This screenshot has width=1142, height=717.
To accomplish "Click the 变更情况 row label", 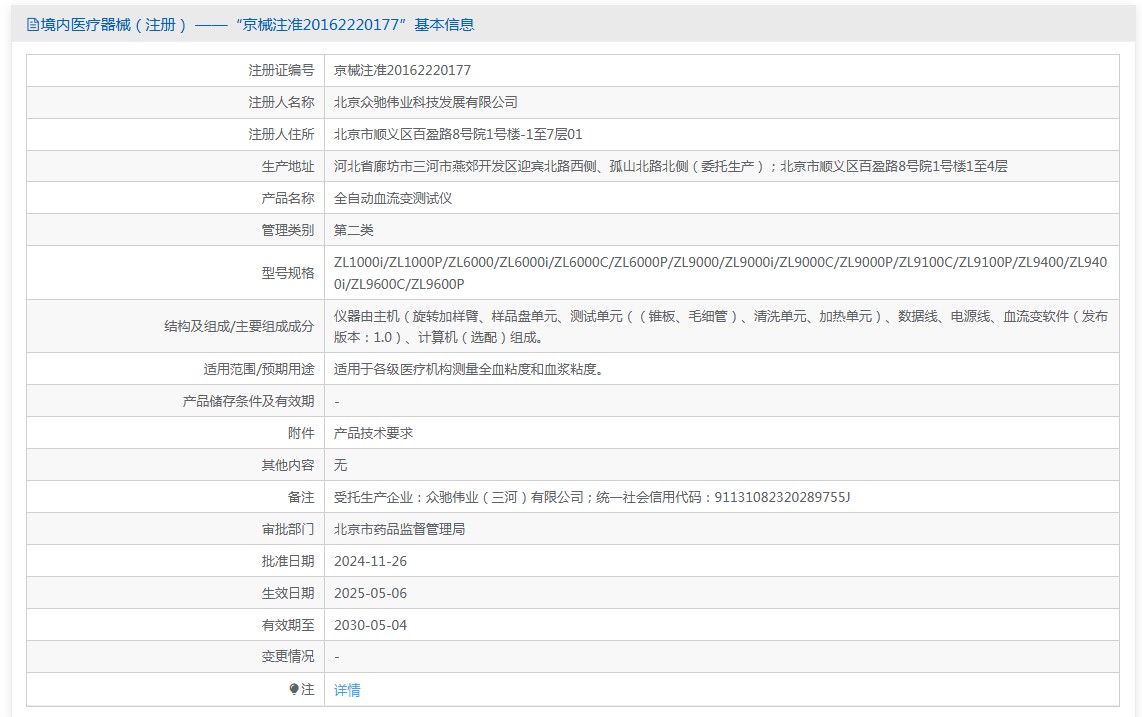I will (x=288, y=657).
